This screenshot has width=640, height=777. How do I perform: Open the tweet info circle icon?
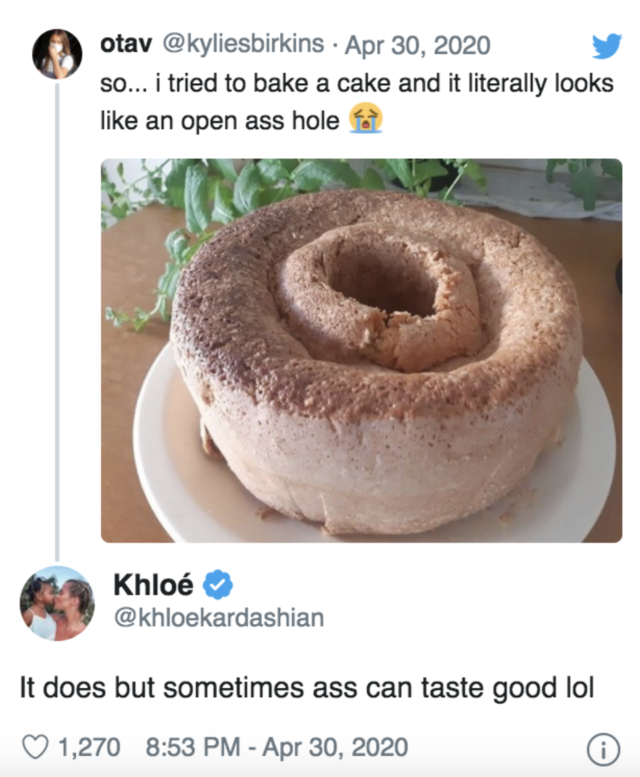click(x=603, y=747)
